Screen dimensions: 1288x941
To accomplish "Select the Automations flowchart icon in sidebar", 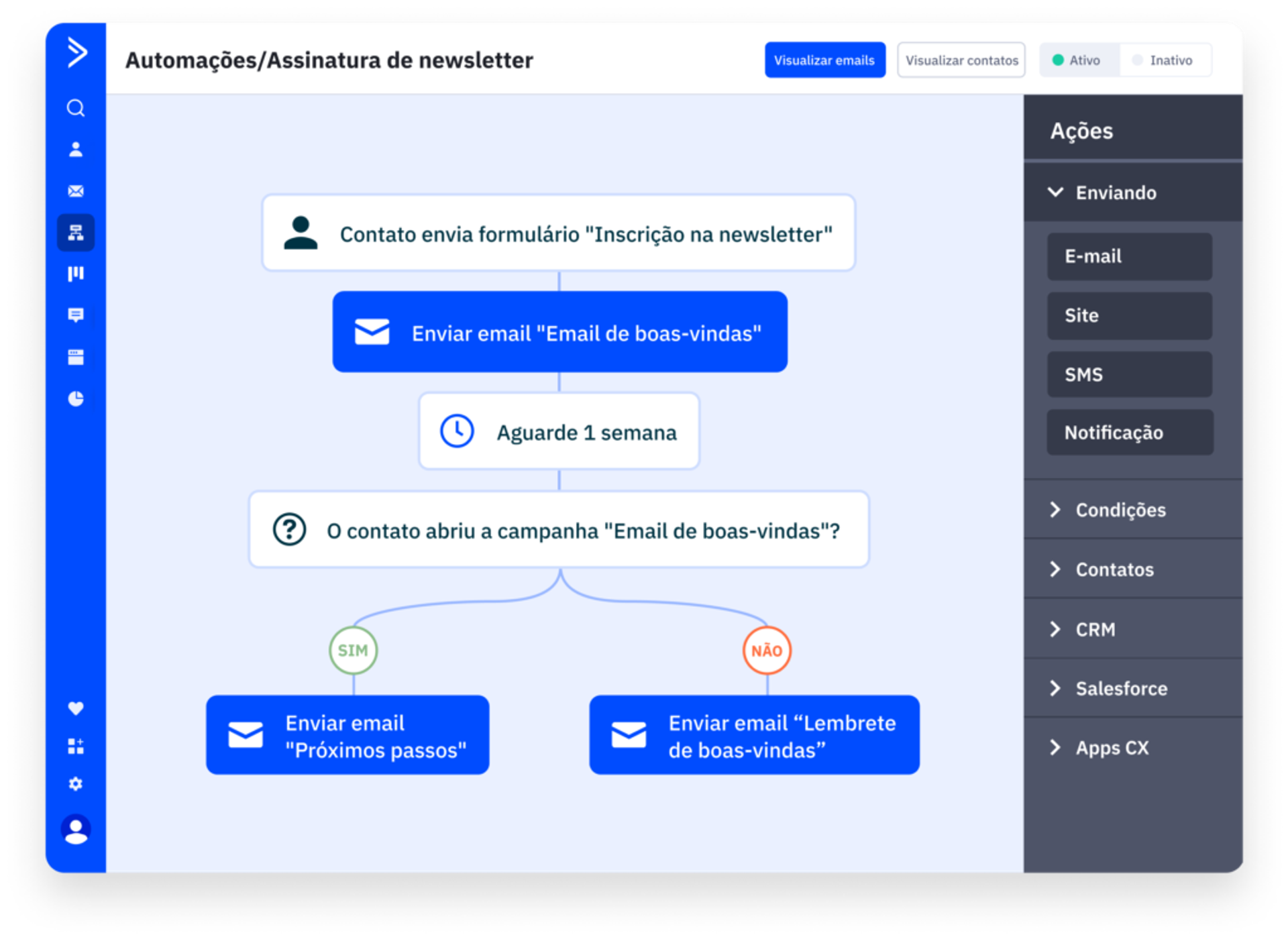I will click(x=76, y=233).
